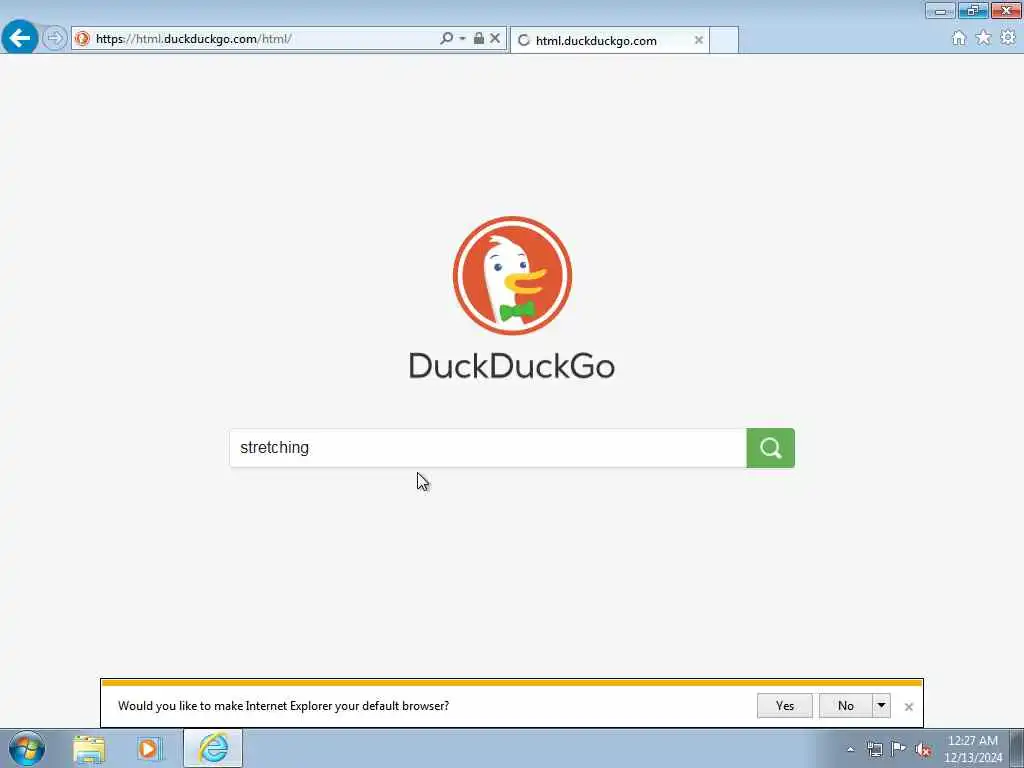Click the security lock icon in address bar

(479, 39)
